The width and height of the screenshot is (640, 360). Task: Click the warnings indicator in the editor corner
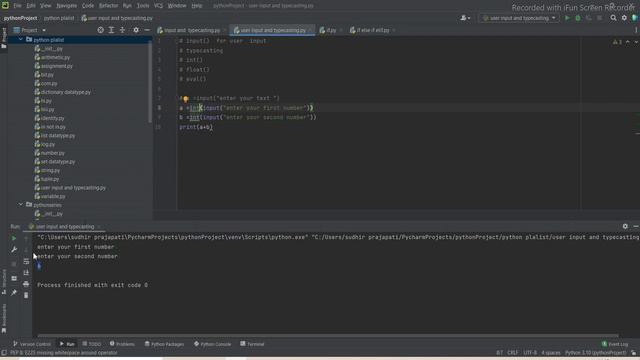click(617, 42)
